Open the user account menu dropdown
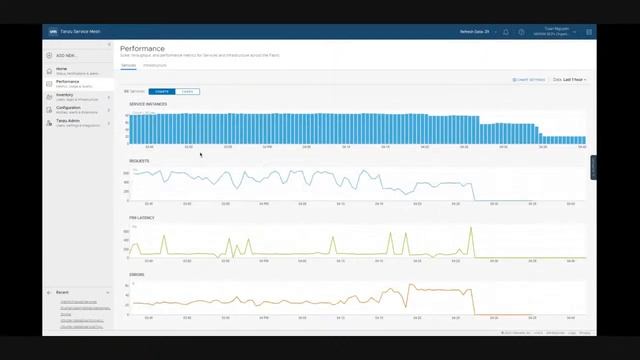Viewport: 640px width, 360px height. click(x=555, y=31)
